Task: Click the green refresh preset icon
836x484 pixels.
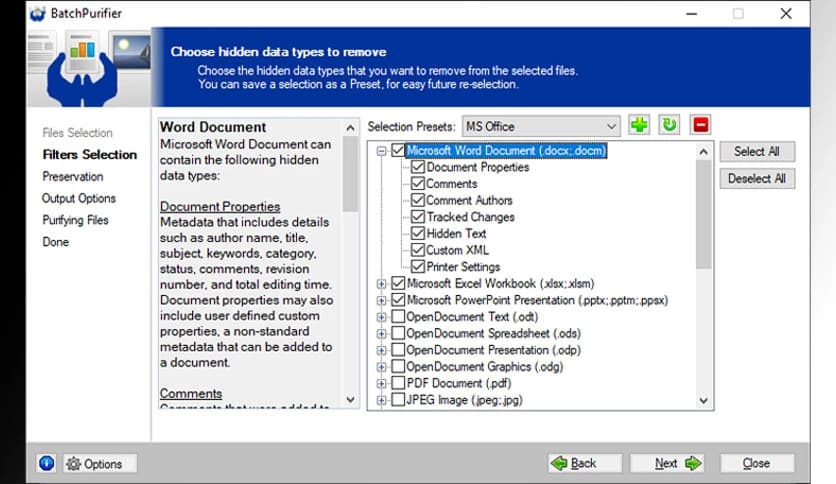Action: click(669, 125)
